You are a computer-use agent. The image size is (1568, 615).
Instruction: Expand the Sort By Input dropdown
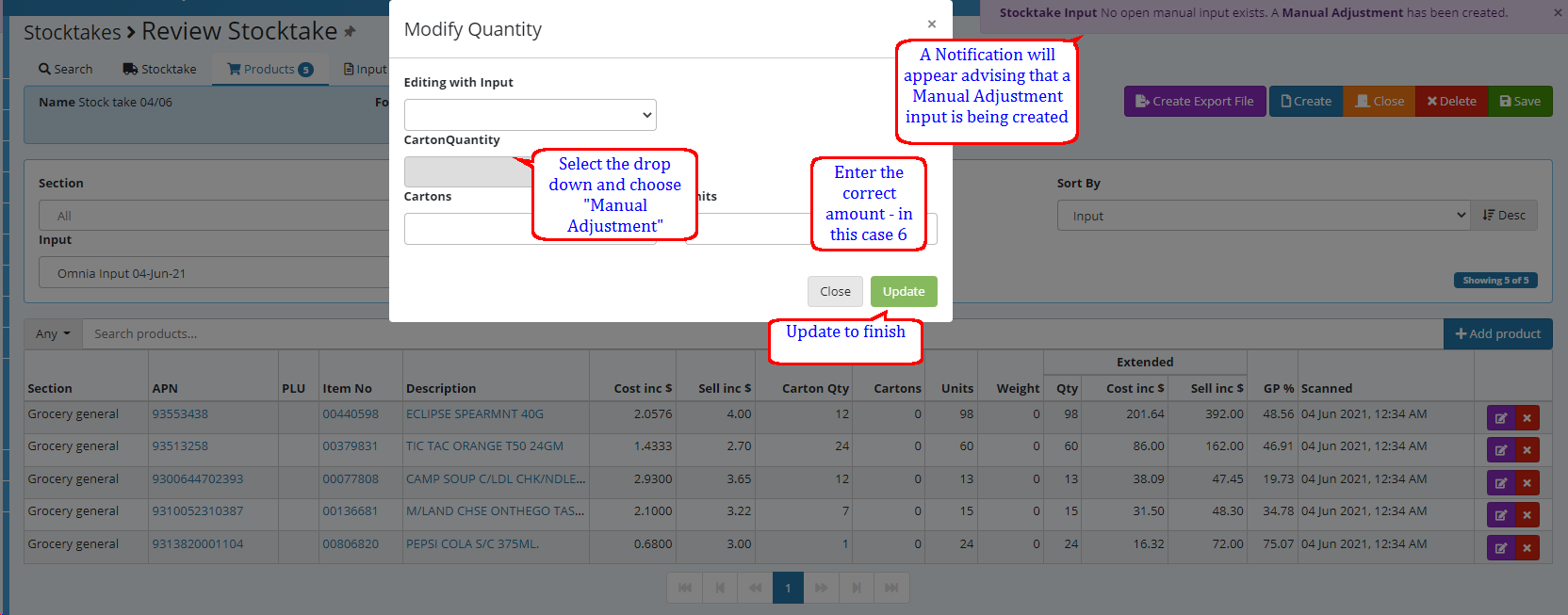tap(1263, 216)
